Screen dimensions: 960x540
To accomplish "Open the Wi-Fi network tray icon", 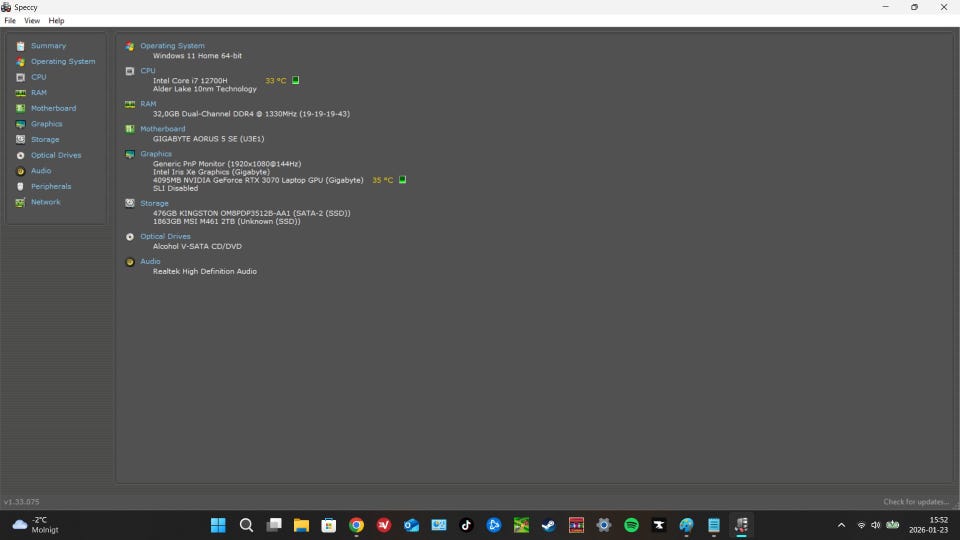I will tap(861, 525).
